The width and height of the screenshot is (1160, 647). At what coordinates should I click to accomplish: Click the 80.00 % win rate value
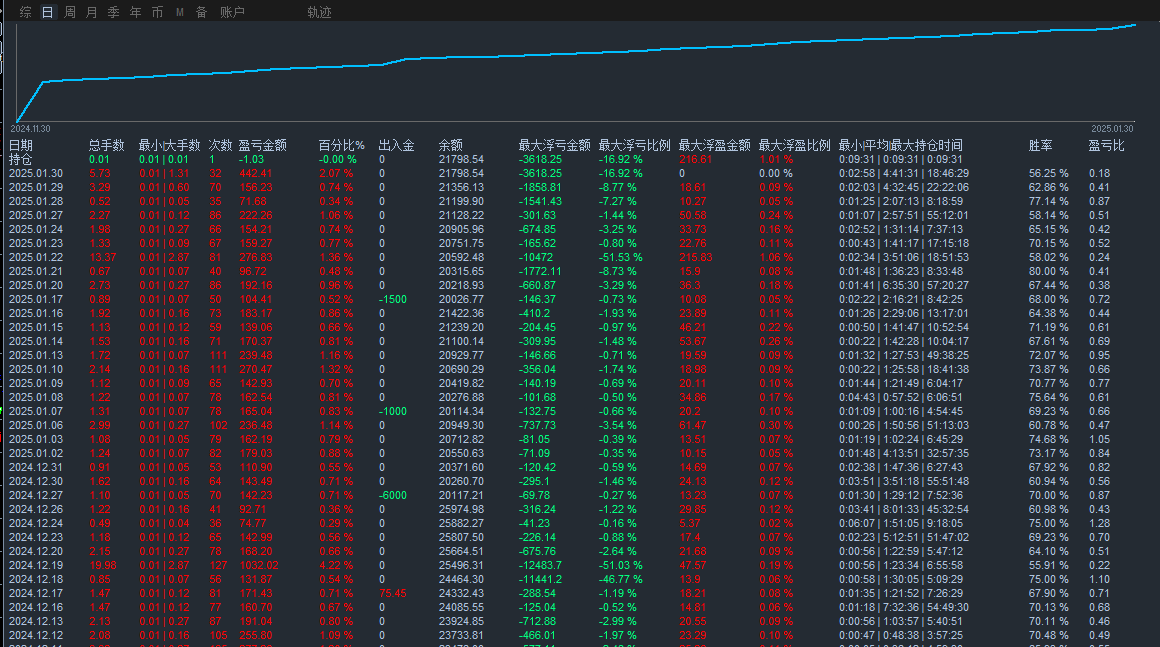pos(1048,271)
